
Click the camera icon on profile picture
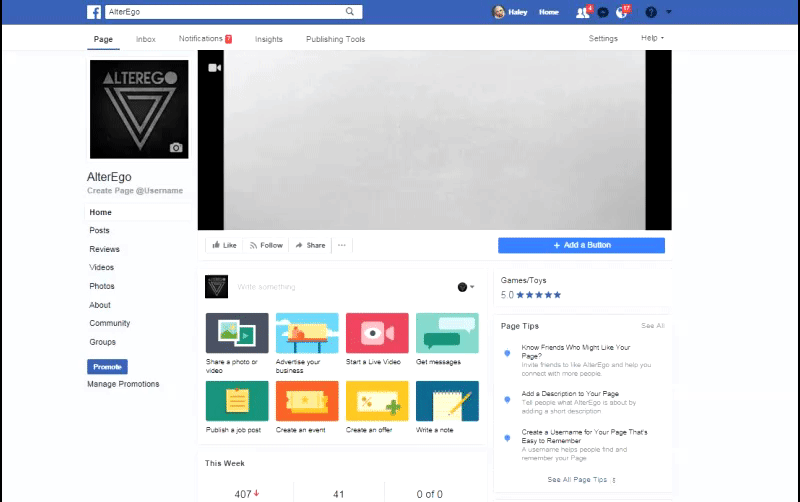coord(176,148)
